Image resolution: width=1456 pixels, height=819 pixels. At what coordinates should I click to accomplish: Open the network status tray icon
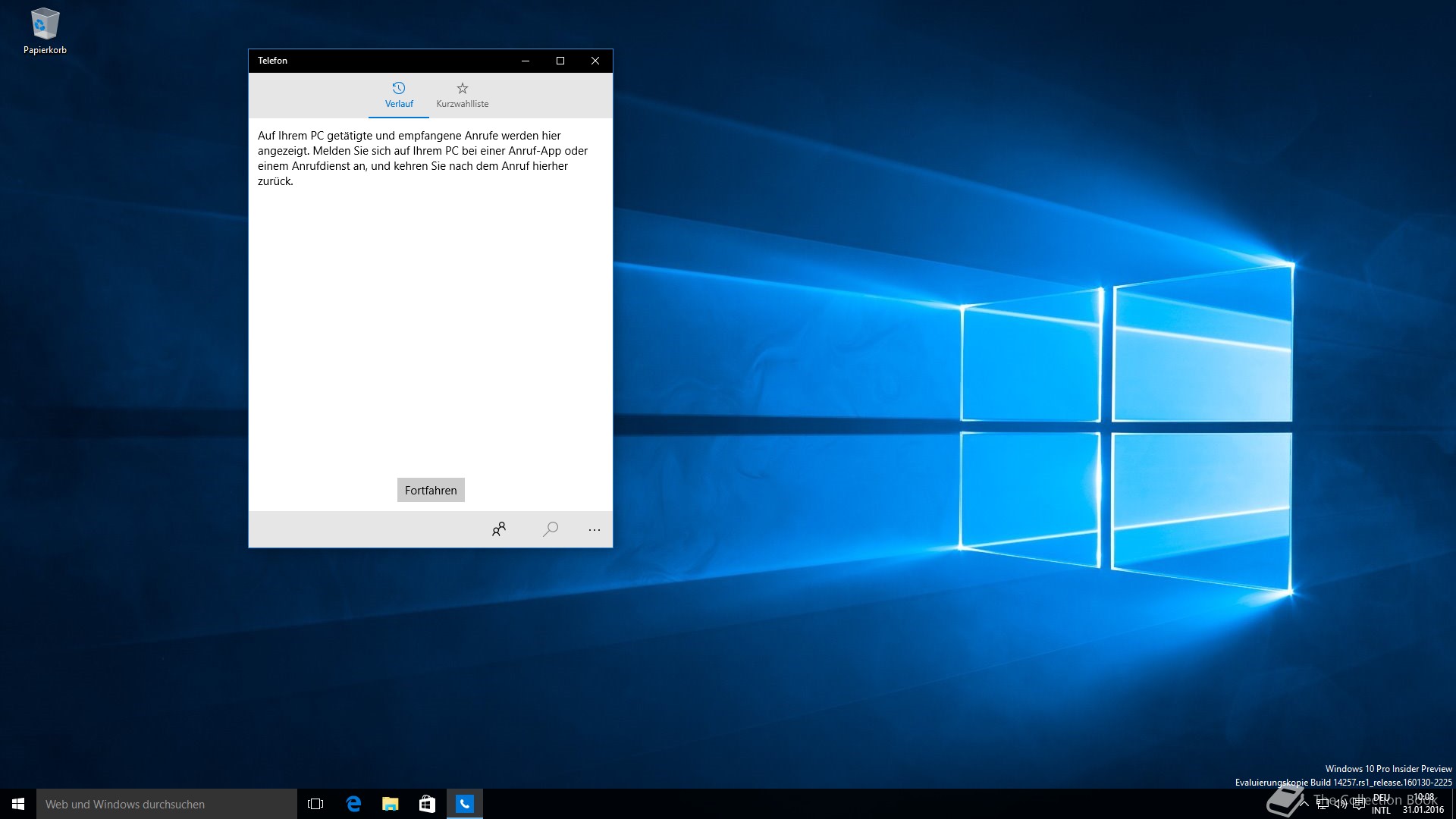[1323, 804]
